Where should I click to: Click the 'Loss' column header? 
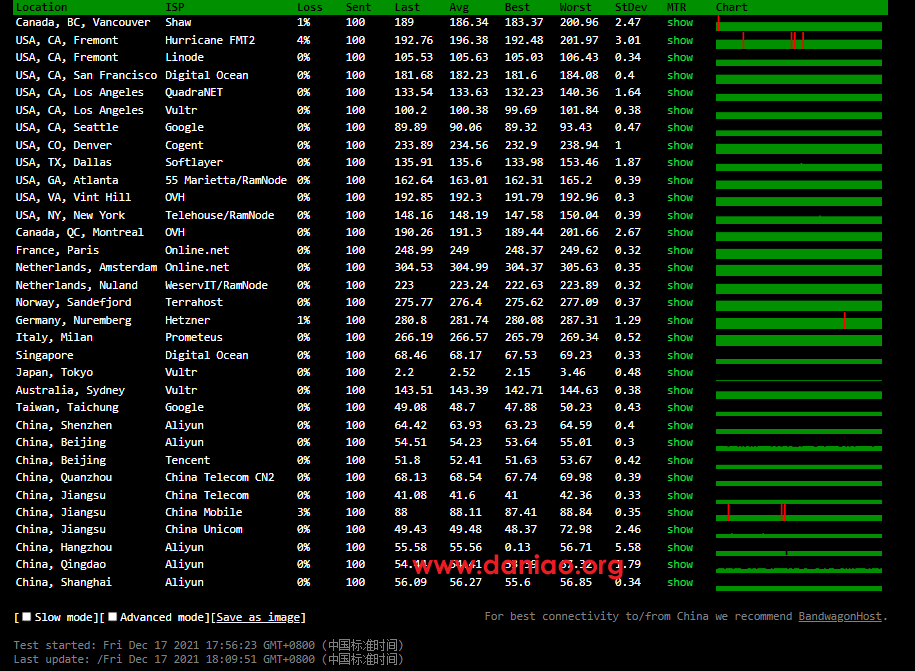[x=309, y=7]
